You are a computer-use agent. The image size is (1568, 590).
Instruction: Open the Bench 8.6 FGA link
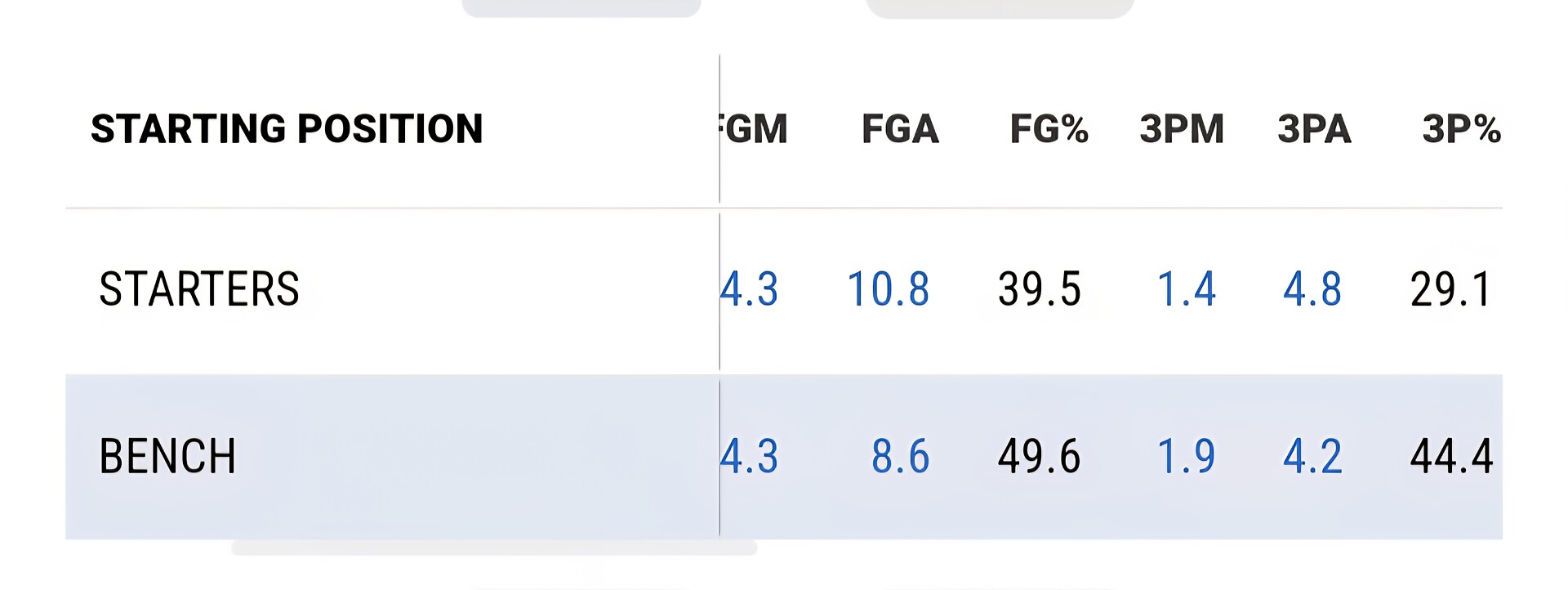tap(900, 456)
